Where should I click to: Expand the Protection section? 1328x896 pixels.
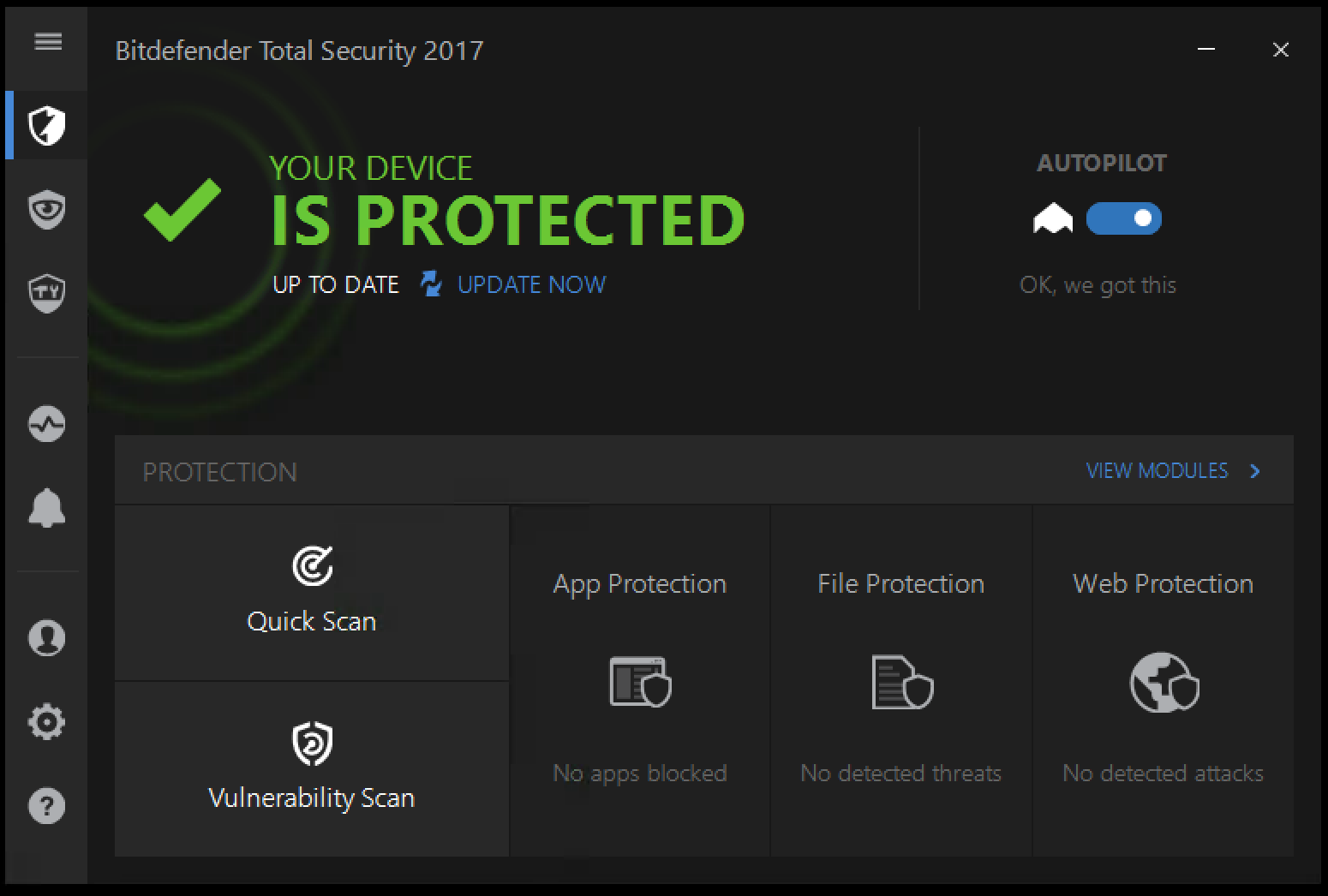coord(219,470)
